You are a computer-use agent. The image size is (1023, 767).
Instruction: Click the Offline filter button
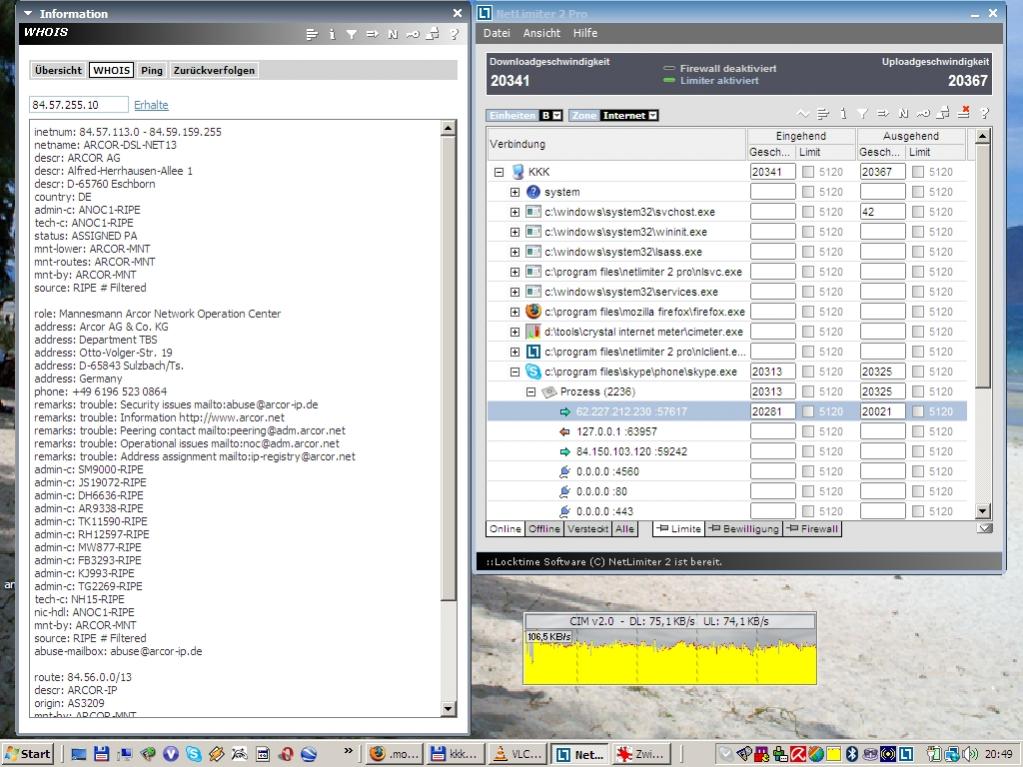click(x=544, y=528)
